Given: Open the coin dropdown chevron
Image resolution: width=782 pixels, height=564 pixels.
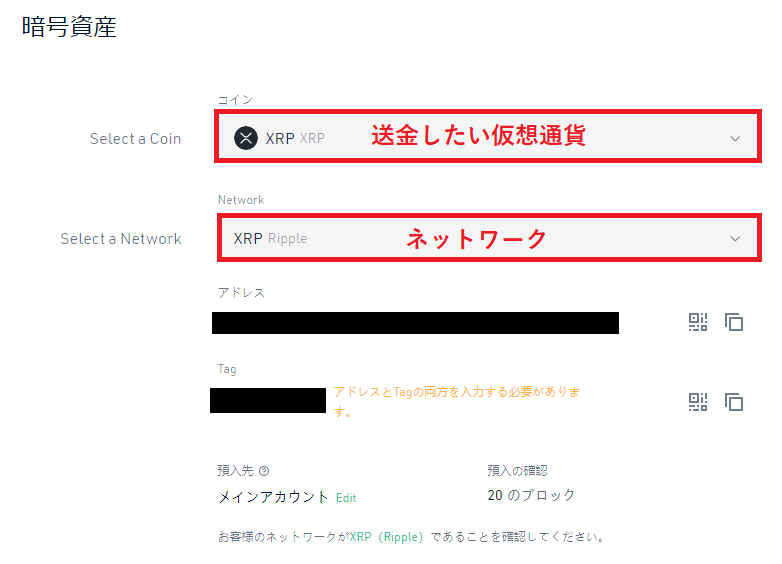Looking at the screenshot, I should point(735,139).
